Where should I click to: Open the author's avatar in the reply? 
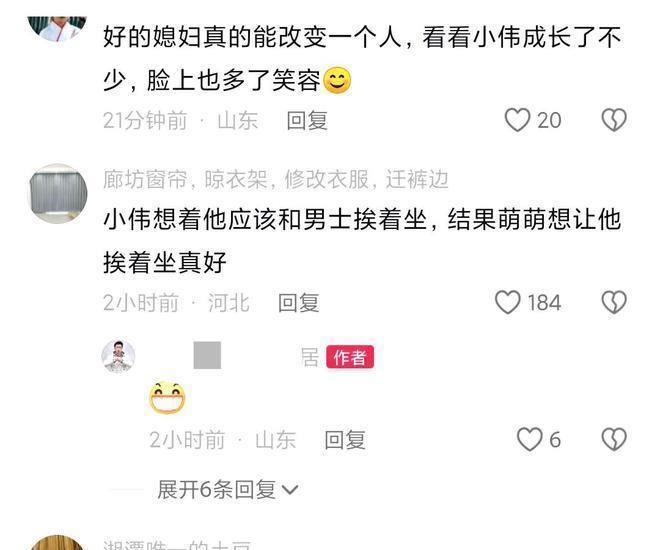tap(118, 356)
